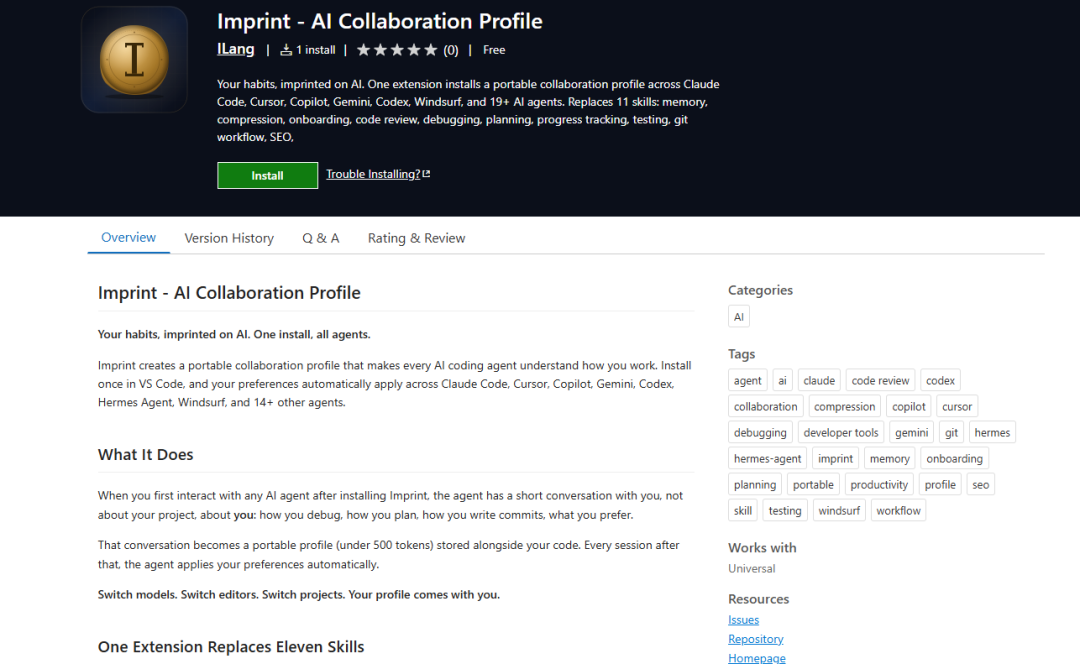Screen dimensions: 1080x664
Task: Click the codex tag
Action: tap(940, 380)
